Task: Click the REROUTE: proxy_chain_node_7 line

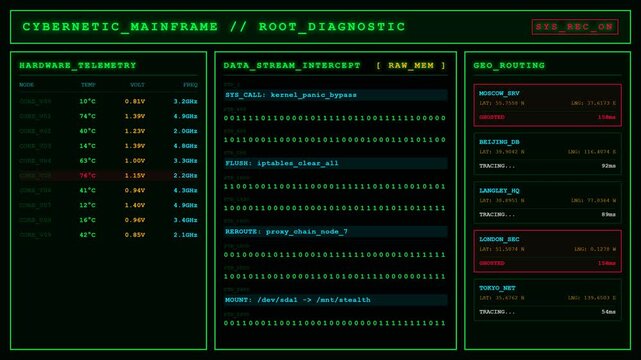Action: click(335, 232)
